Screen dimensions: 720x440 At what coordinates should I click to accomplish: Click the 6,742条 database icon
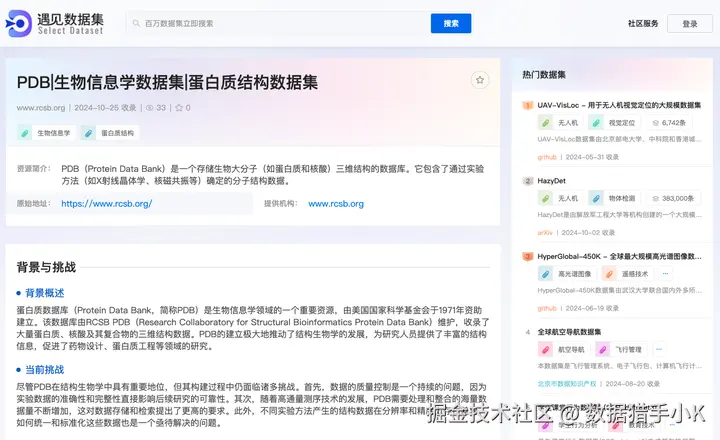pos(656,123)
